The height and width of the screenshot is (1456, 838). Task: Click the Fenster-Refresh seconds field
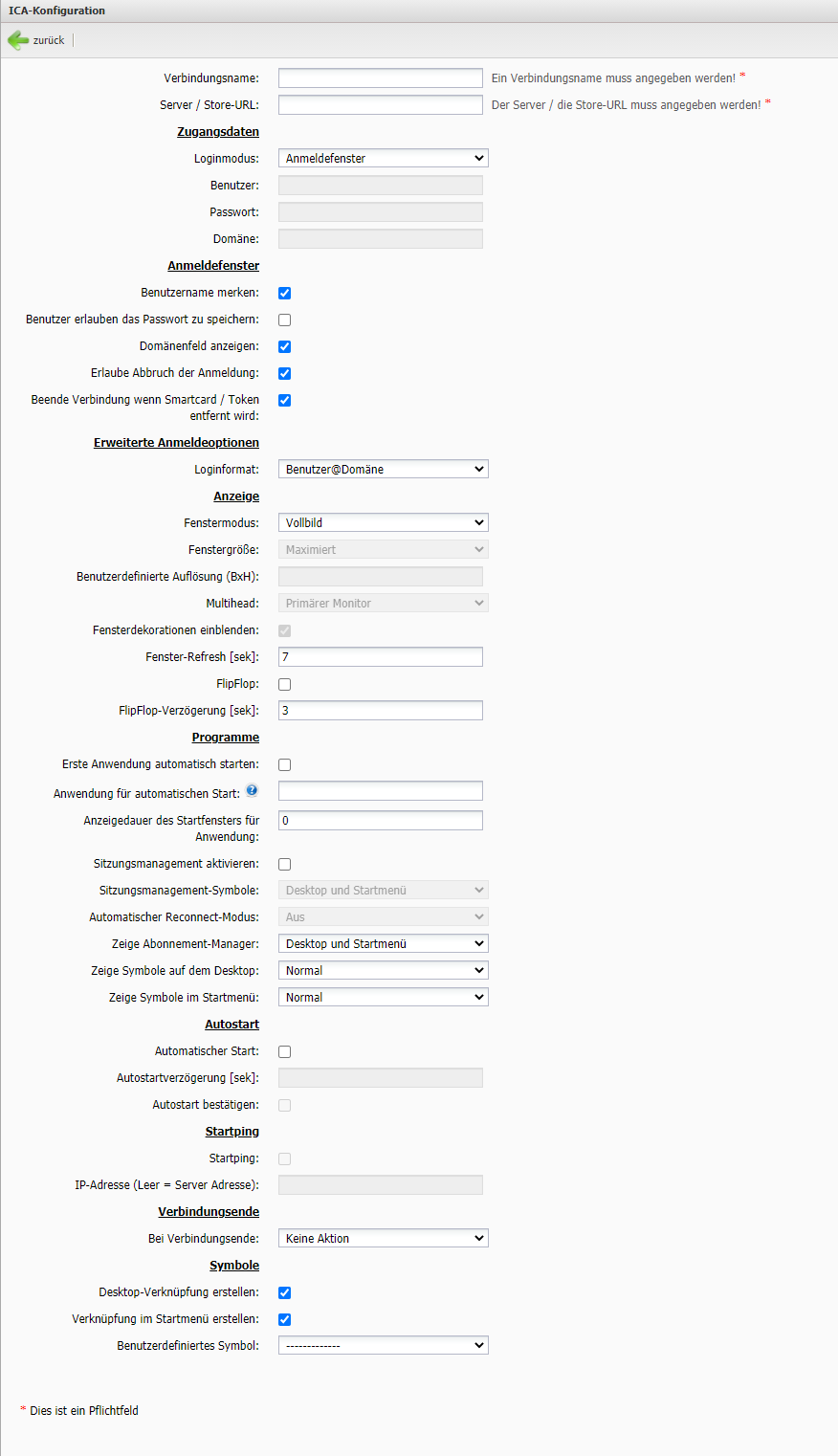click(381, 656)
